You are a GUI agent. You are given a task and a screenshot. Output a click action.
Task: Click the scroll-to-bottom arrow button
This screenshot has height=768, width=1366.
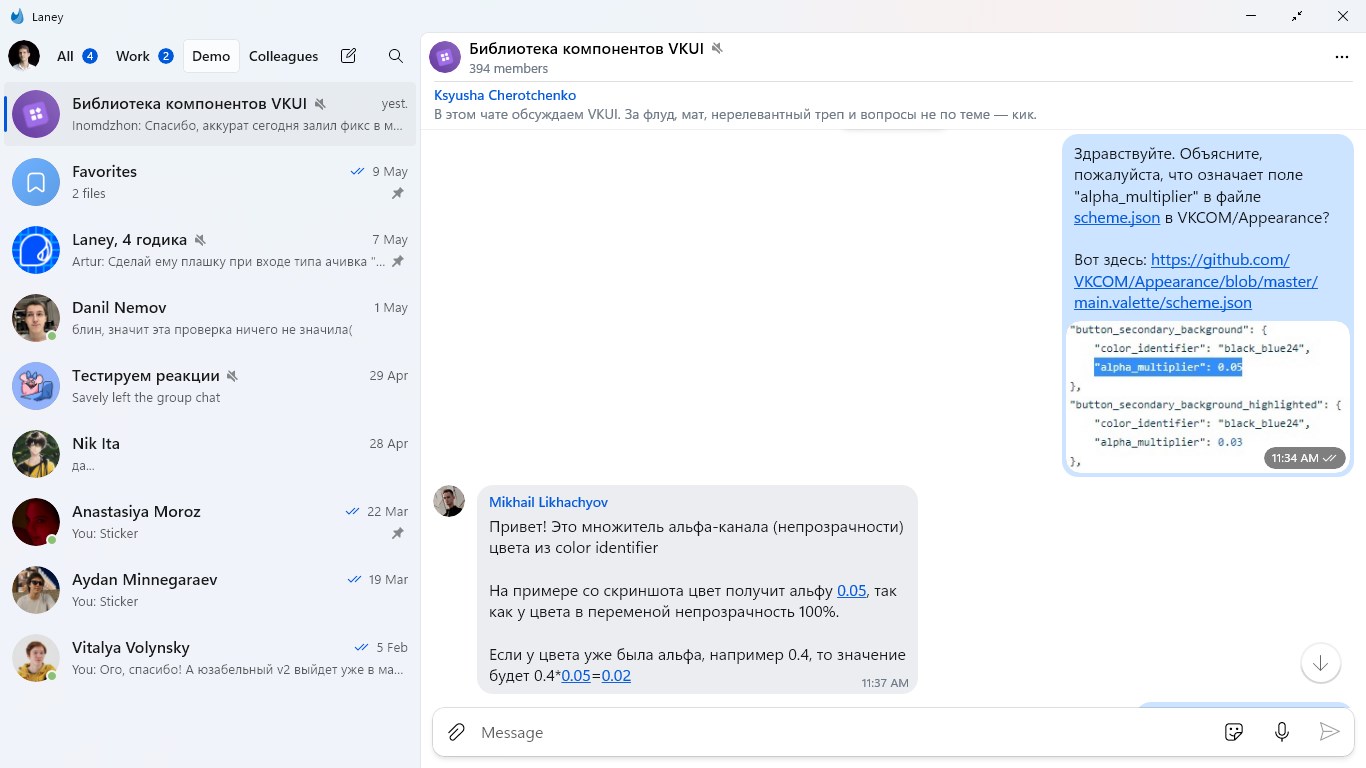point(1320,663)
